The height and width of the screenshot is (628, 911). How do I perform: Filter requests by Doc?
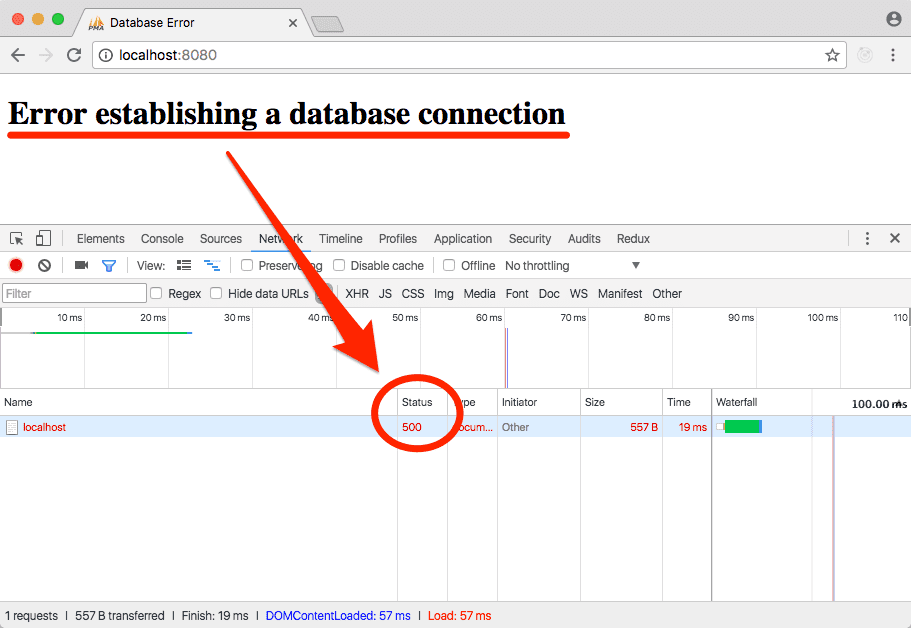[x=549, y=294]
